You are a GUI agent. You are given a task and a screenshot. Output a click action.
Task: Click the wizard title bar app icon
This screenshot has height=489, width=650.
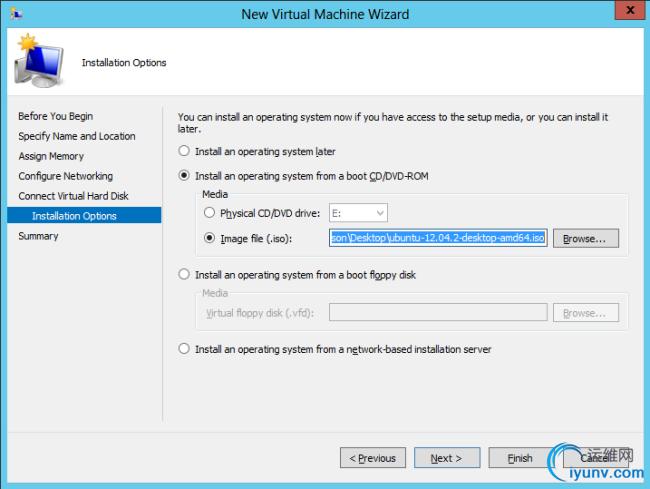pyautogui.click(x=16, y=15)
